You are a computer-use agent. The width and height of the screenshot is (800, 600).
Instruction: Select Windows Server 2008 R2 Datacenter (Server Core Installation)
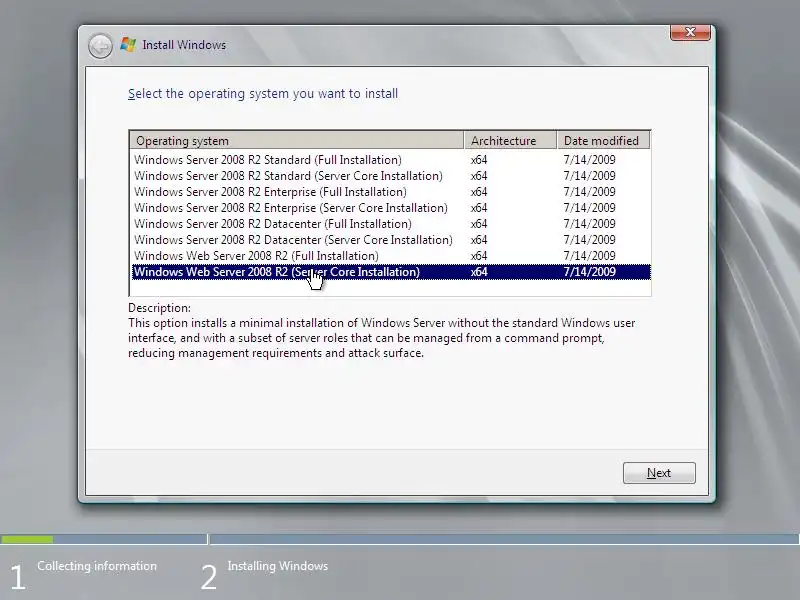[391, 240]
